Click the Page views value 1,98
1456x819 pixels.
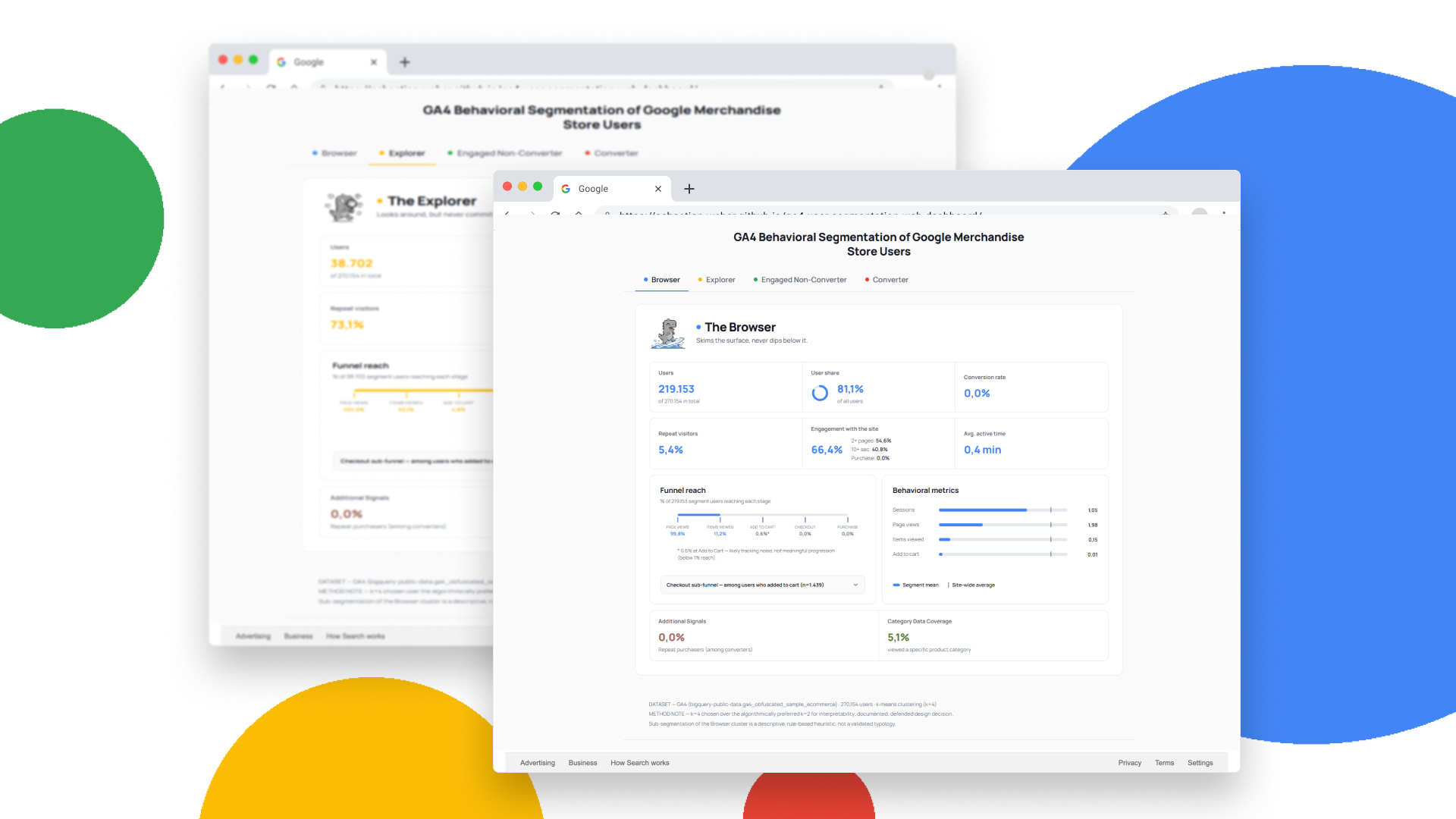1092,525
